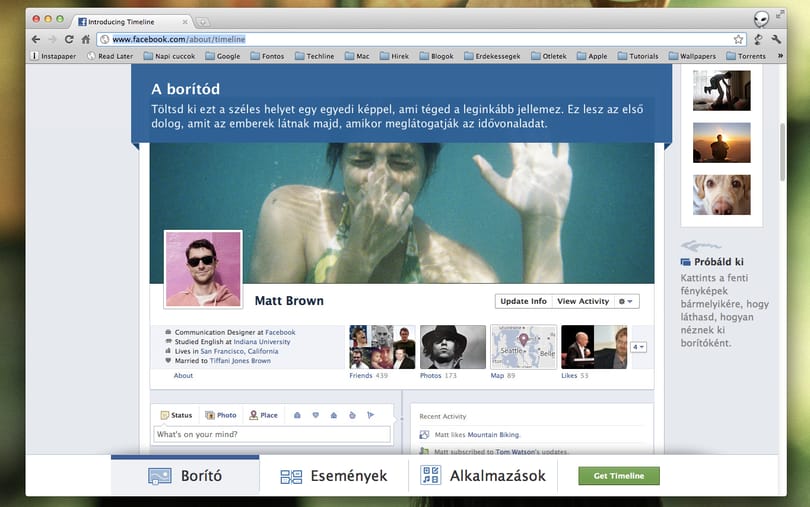Viewport: 810px width, 507px height.
Task: Click the fullscreen arrows in title bar
Action: tap(780, 15)
